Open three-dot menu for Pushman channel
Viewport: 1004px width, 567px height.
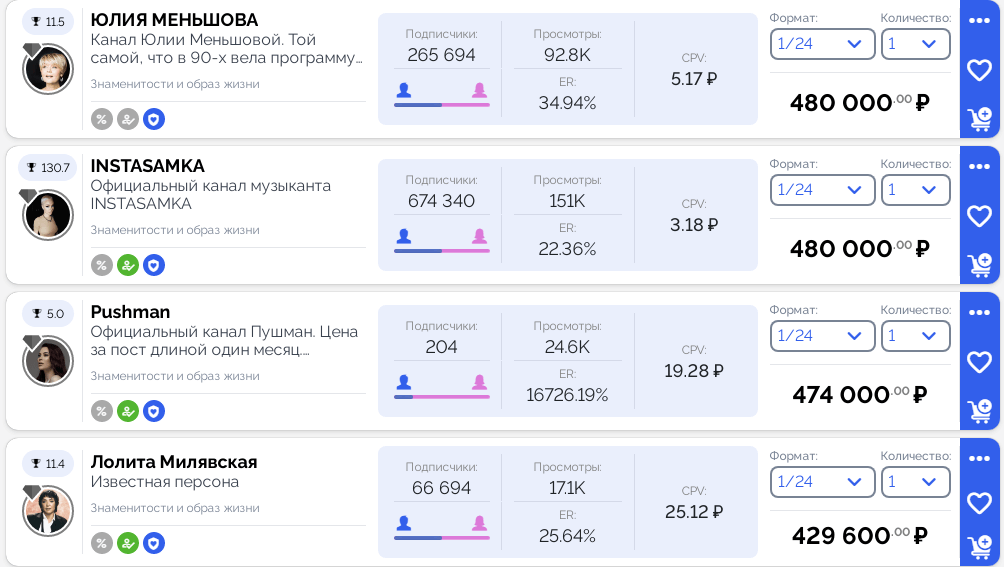coord(979,312)
